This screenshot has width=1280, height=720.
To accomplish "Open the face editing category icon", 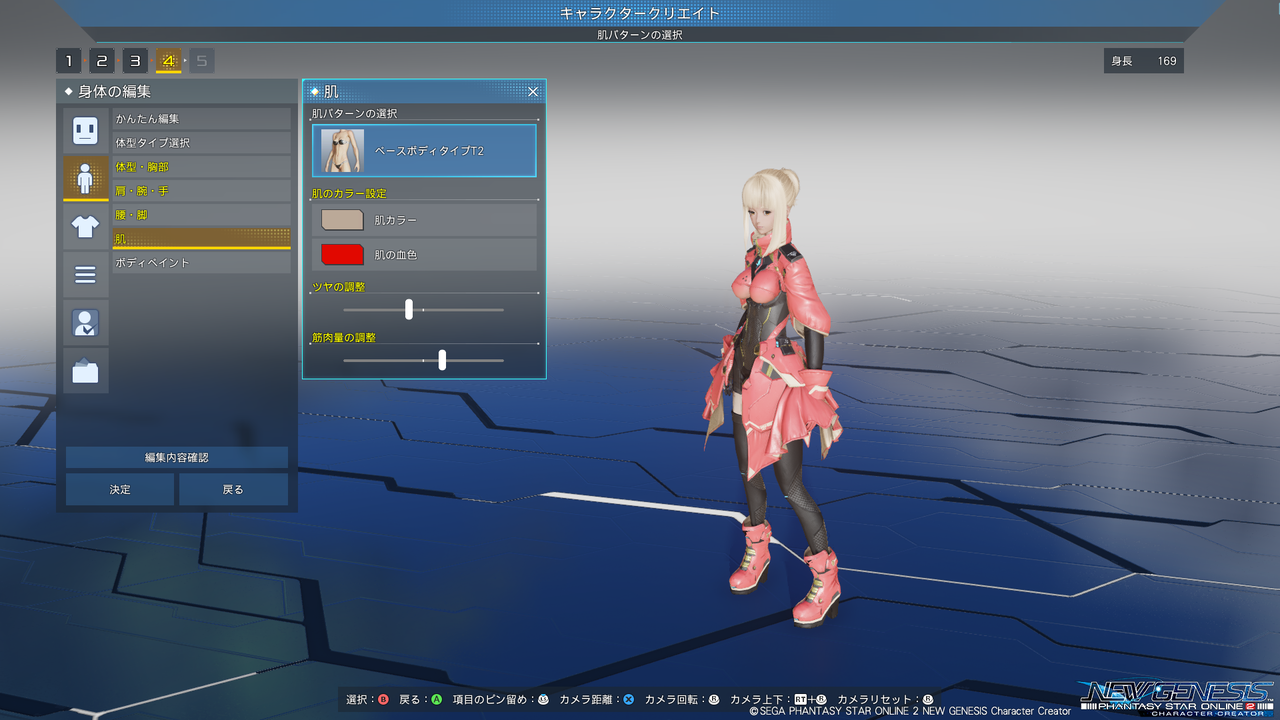I will 85,130.
